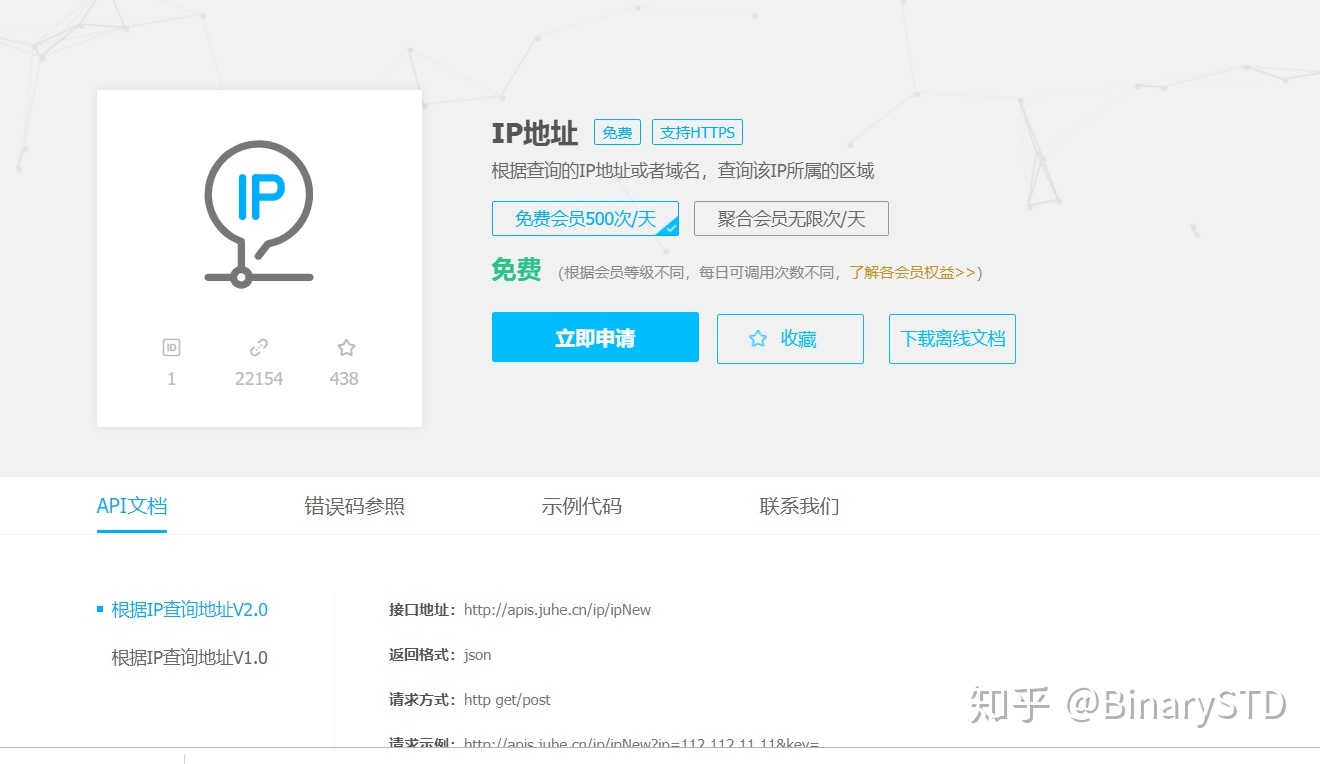Click the star icon above 438
The width and height of the screenshot is (1320, 764).
344,347
